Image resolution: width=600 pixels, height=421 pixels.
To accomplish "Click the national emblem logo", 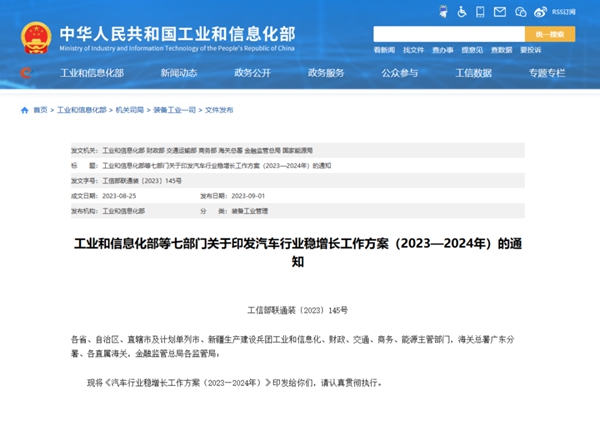I will coord(34,34).
